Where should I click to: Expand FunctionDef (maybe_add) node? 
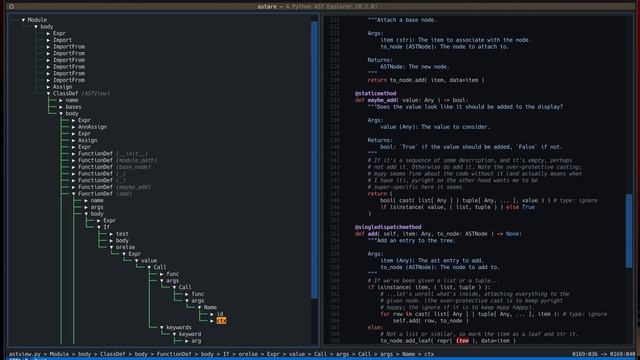coord(74,187)
